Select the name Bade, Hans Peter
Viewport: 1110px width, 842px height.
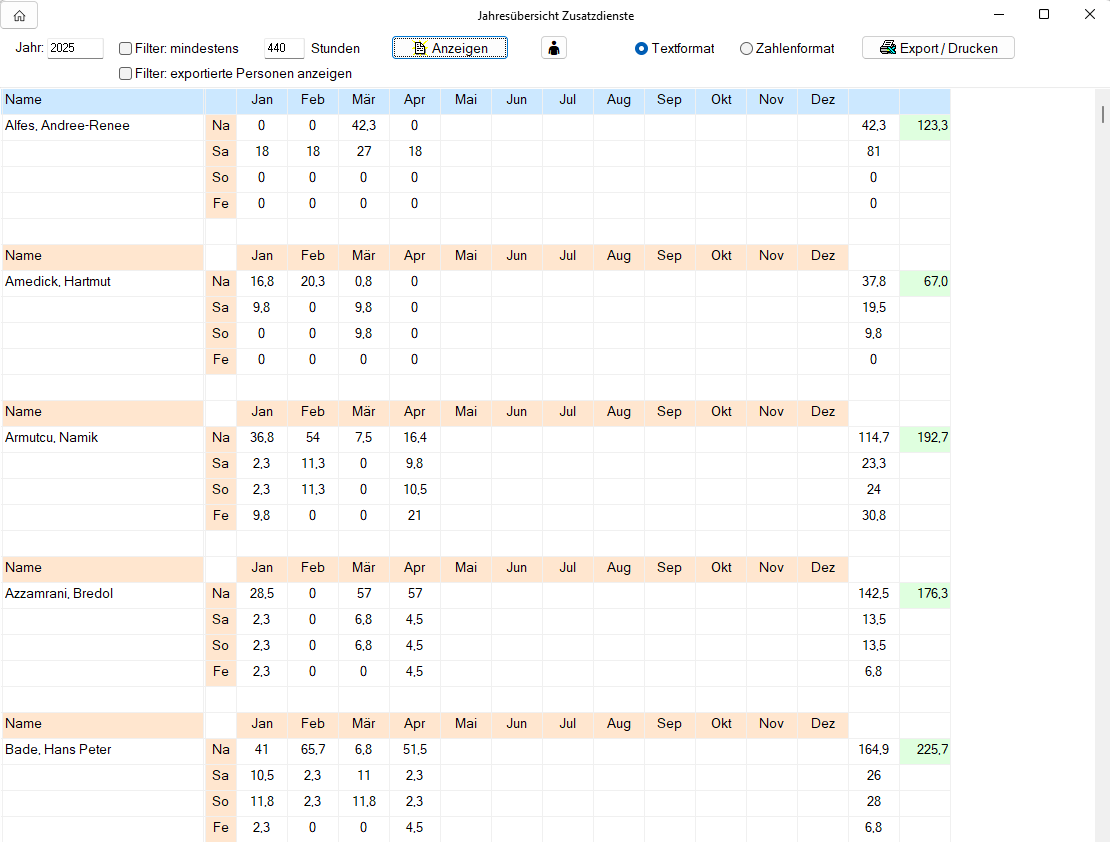[x=58, y=750]
